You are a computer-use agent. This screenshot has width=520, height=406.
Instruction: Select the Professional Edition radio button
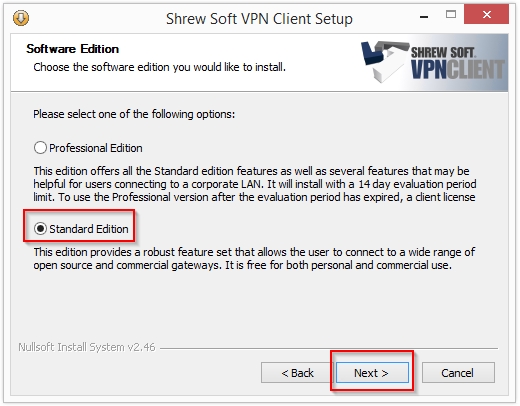(40, 148)
